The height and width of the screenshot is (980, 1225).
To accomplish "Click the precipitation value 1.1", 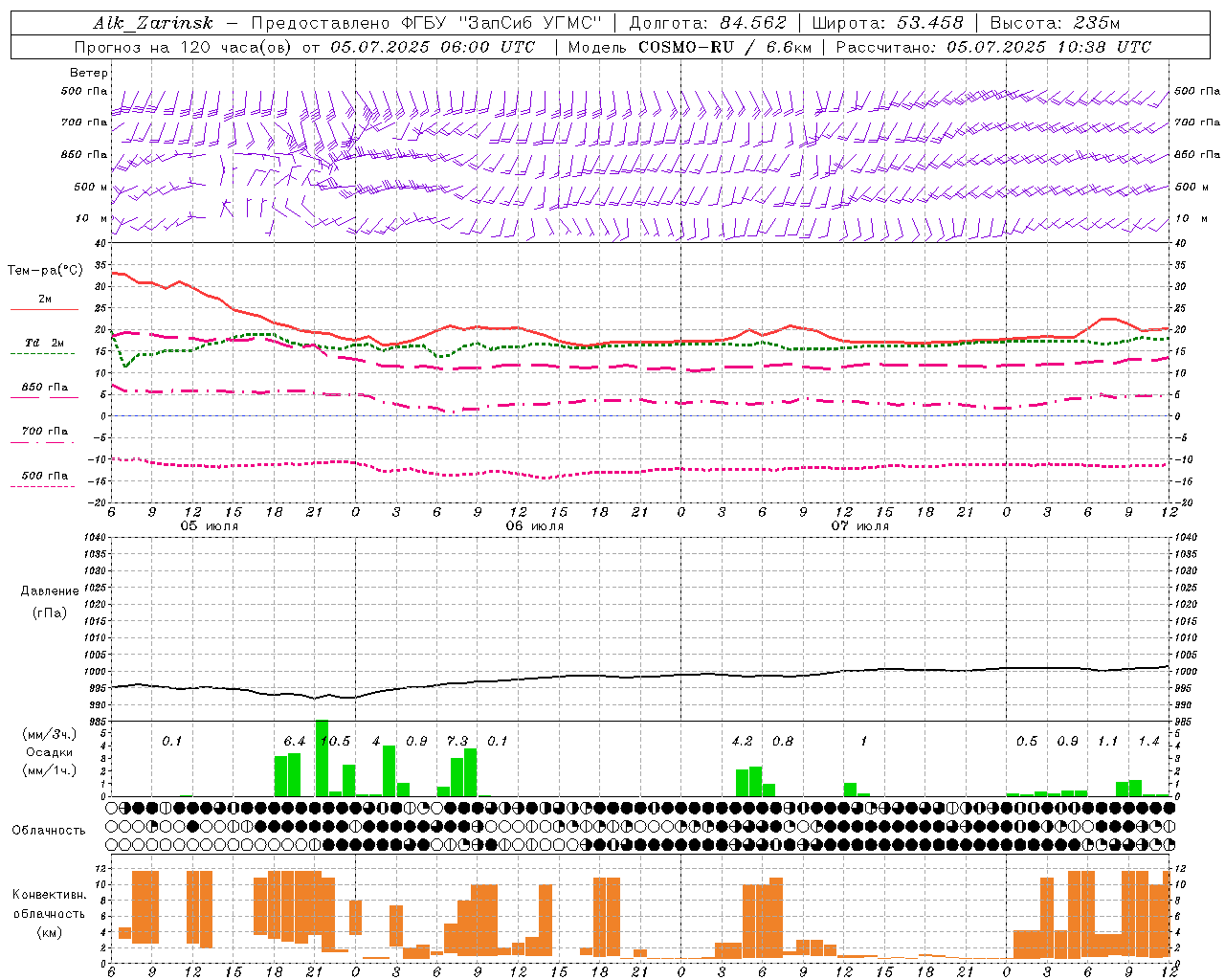I will (1107, 742).
